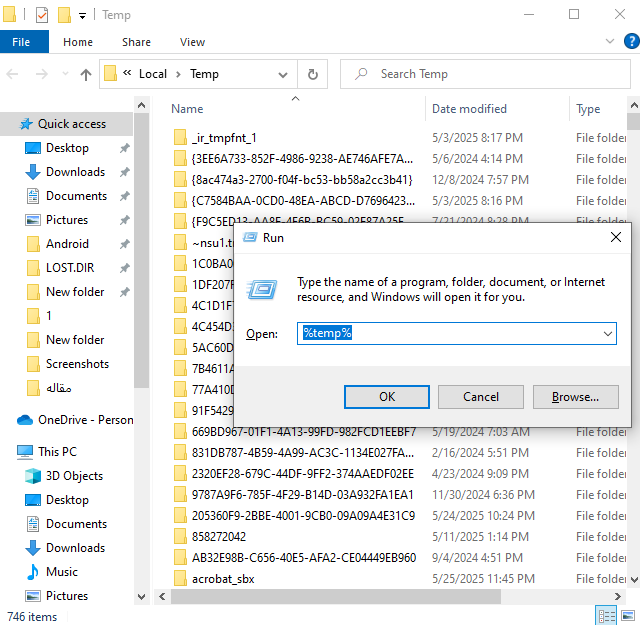
Task: Go forward using the forward arrow
Action: click(x=42, y=74)
